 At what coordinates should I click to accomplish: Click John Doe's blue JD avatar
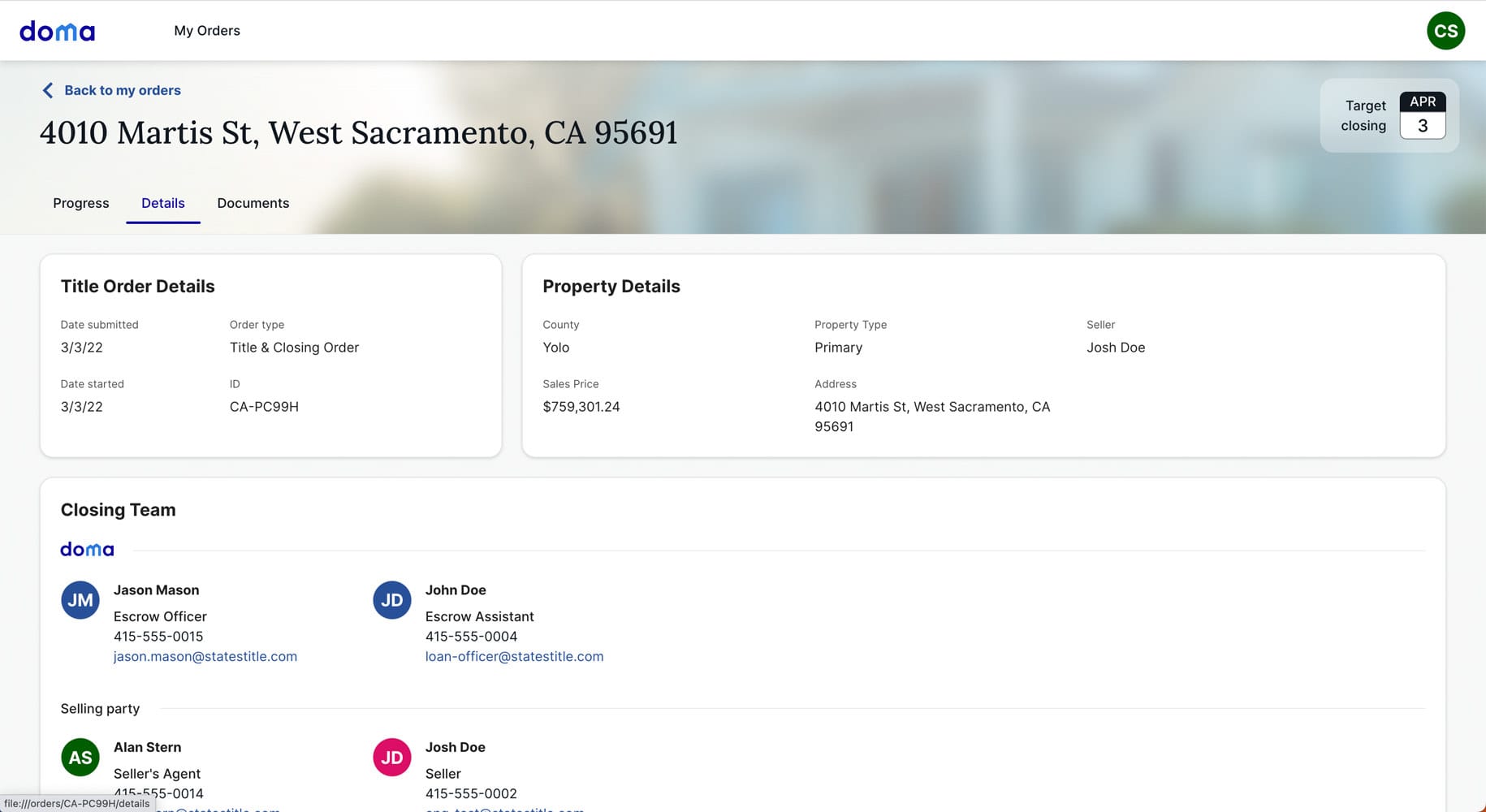[x=392, y=600]
